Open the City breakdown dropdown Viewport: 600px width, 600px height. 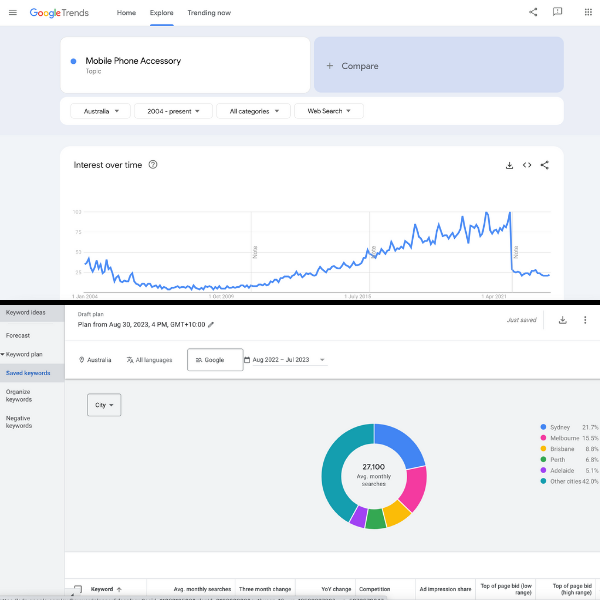pyautogui.click(x=104, y=405)
